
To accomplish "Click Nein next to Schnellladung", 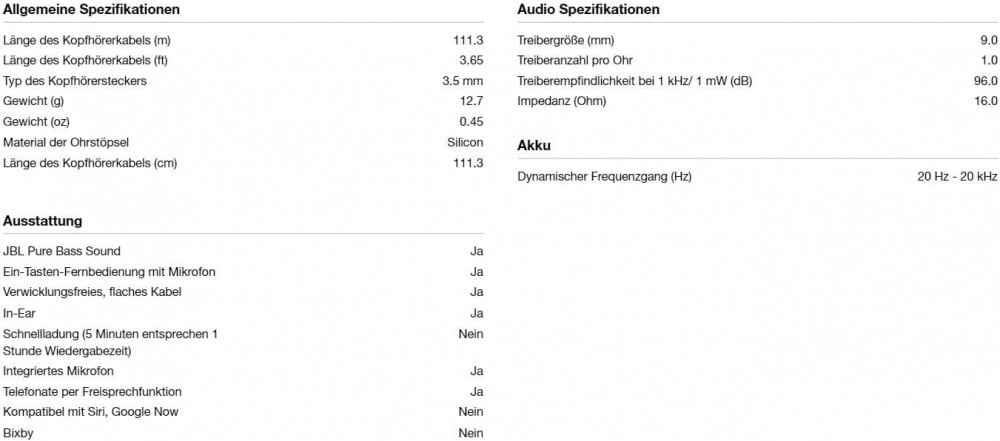I will [471, 334].
